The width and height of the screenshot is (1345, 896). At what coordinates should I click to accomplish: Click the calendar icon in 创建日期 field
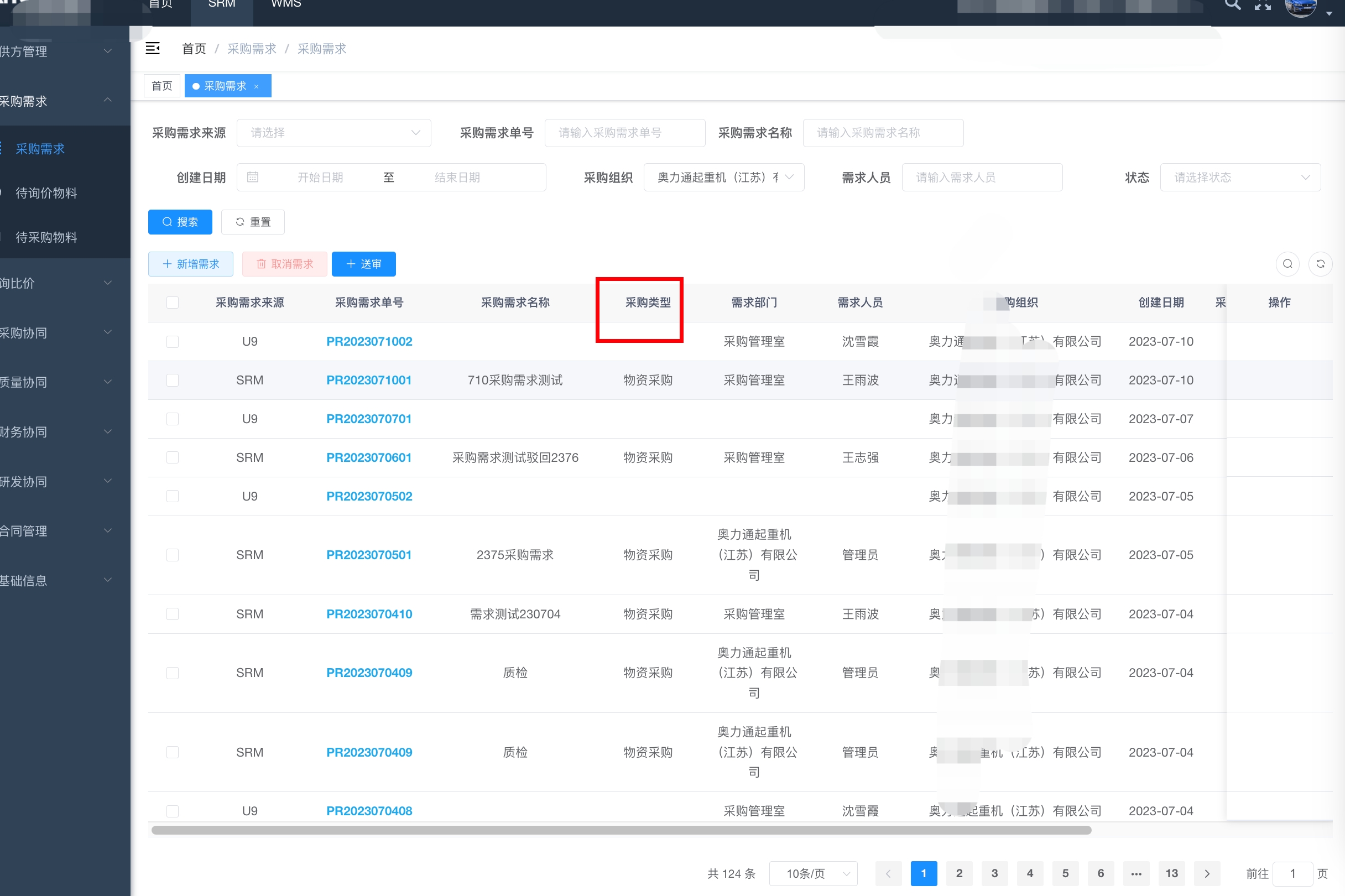click(253, 177)
